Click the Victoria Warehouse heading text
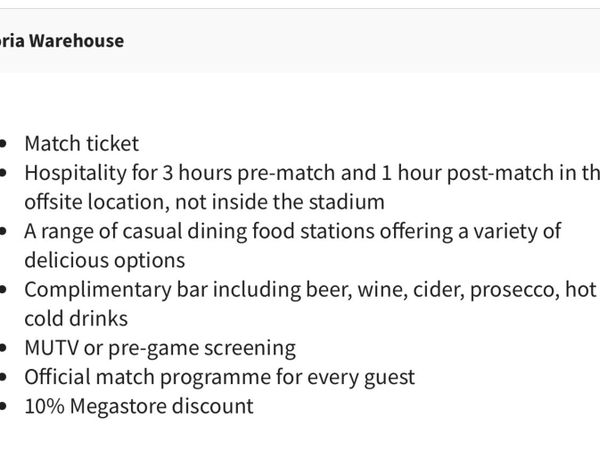Image resolution: width=600 pixels, height=450 pixels. [62, 41]
